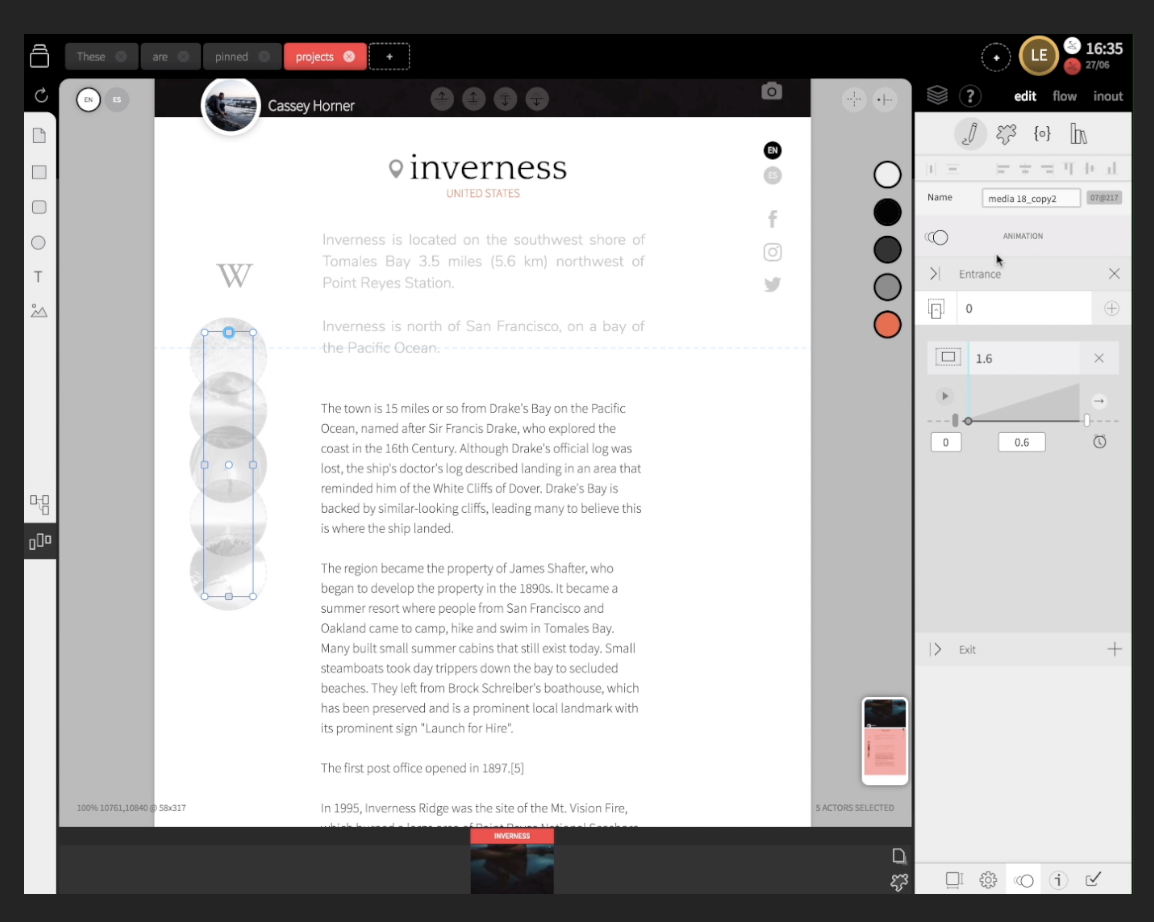Open the info icon at panel bottom
Image resolution: width=1154 pixels, height=922 pixels.
pos(1058,879)
